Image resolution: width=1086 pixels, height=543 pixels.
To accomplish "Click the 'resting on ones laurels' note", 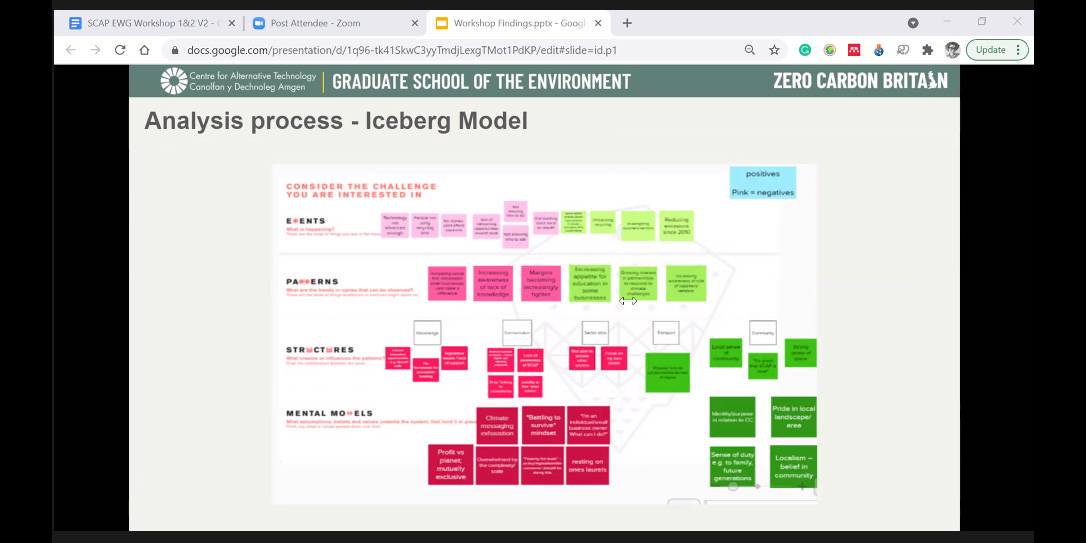I will 587,465.
